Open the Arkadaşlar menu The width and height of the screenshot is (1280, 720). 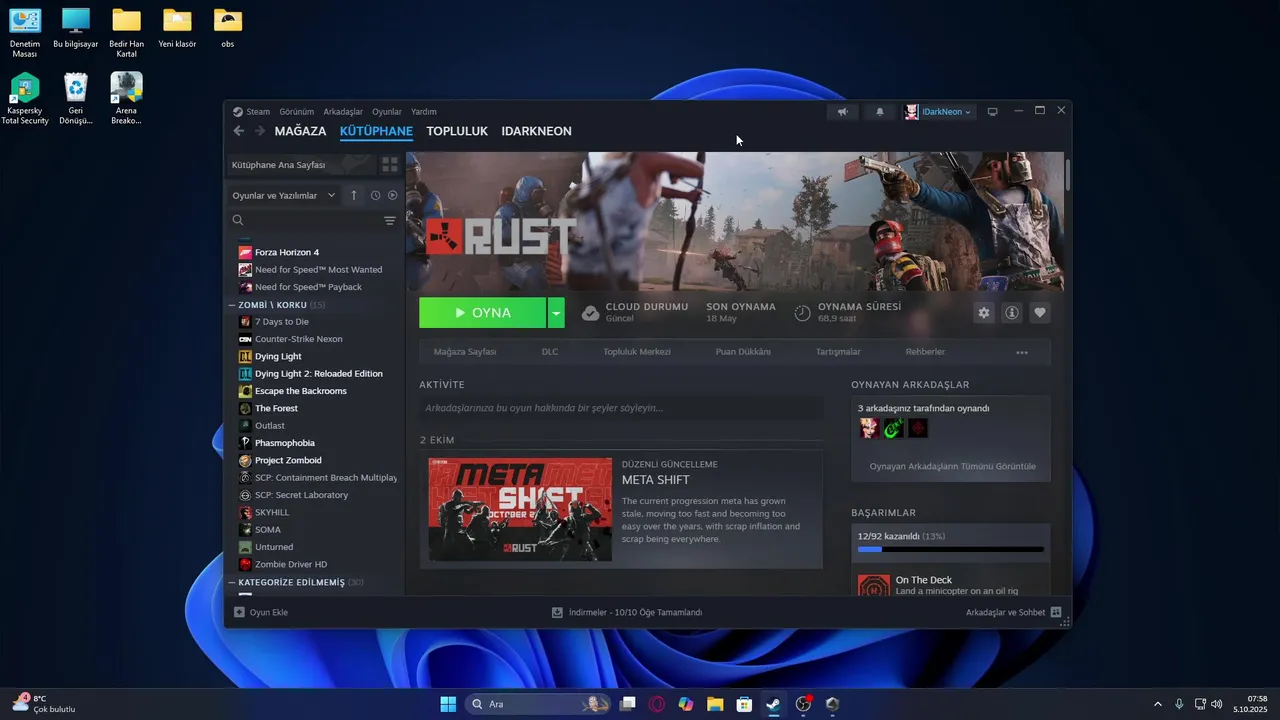(x=343, y=112)
